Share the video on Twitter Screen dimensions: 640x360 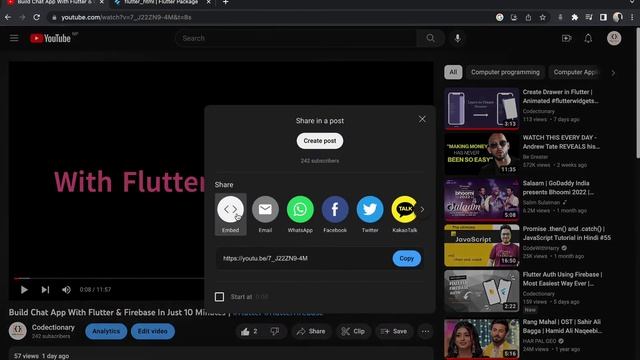[x=370, y=214]
